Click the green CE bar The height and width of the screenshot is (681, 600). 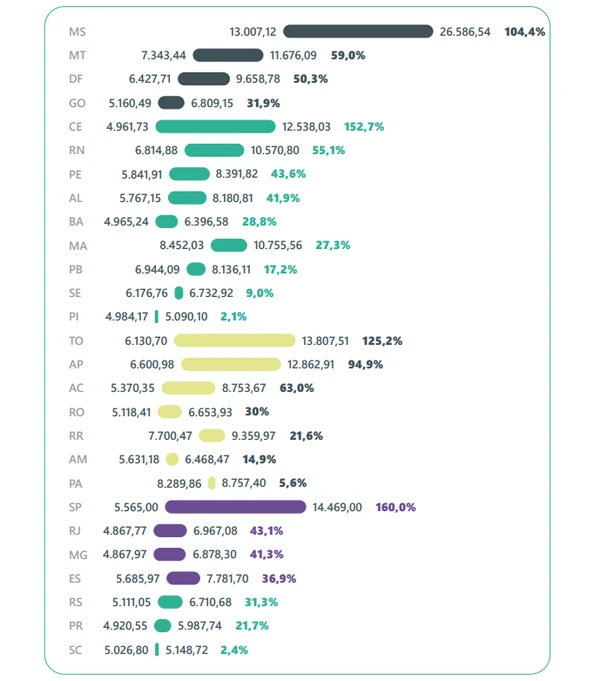[x=215, y=127]
